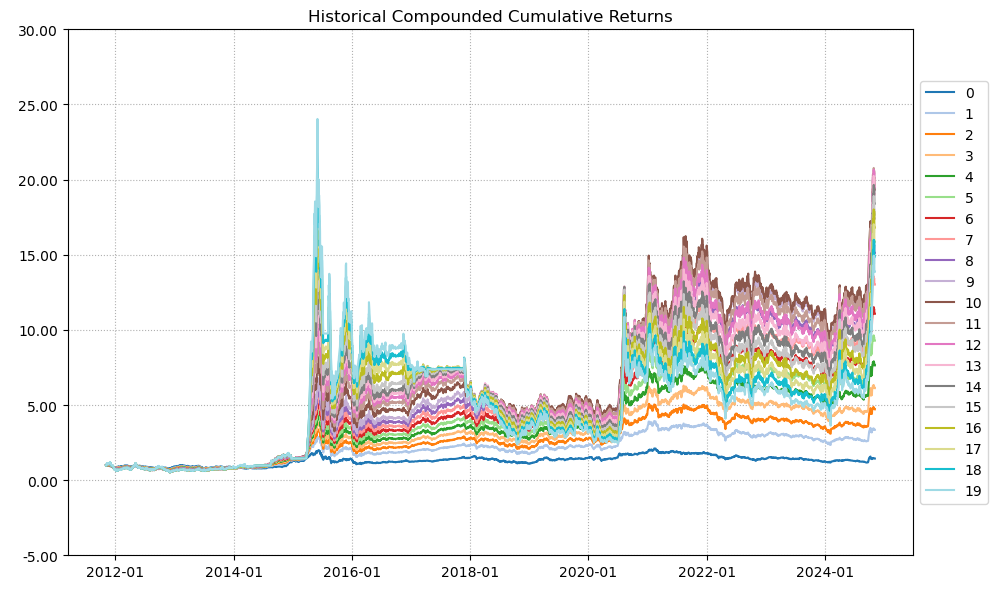Click the pink line swatch for series 12
Image resolution: width=1005 pixels, height=589 pixels.
[x=940, y=345]
